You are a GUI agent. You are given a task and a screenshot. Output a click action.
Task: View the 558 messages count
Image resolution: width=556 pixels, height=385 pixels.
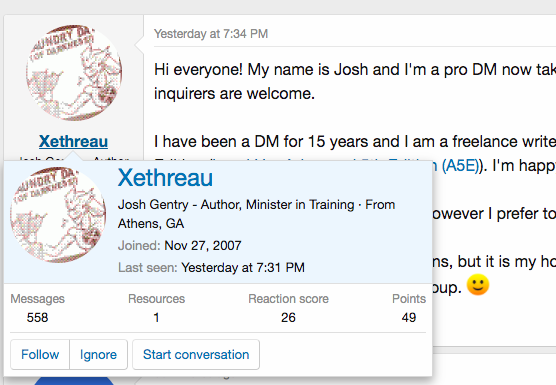tap(37, 317)
